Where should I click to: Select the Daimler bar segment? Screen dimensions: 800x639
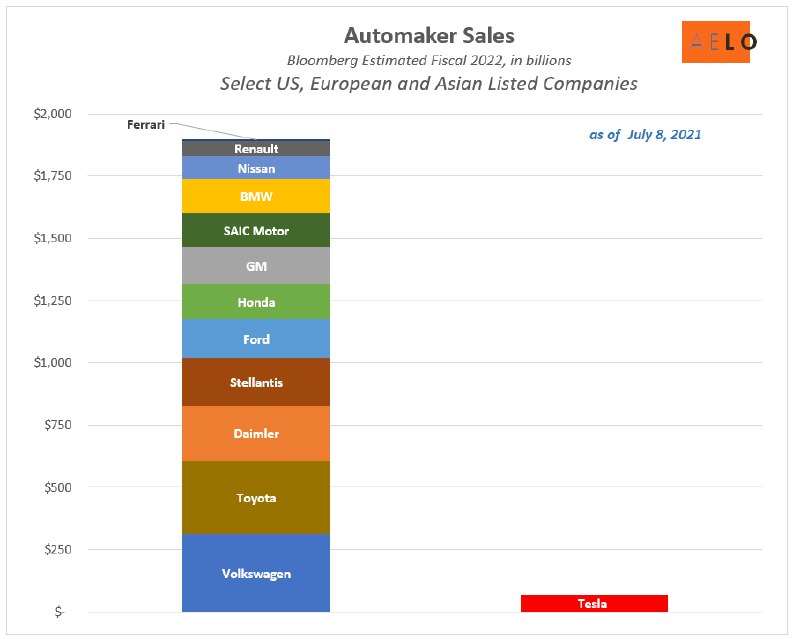pyautogui.click(x=256, y=433)
